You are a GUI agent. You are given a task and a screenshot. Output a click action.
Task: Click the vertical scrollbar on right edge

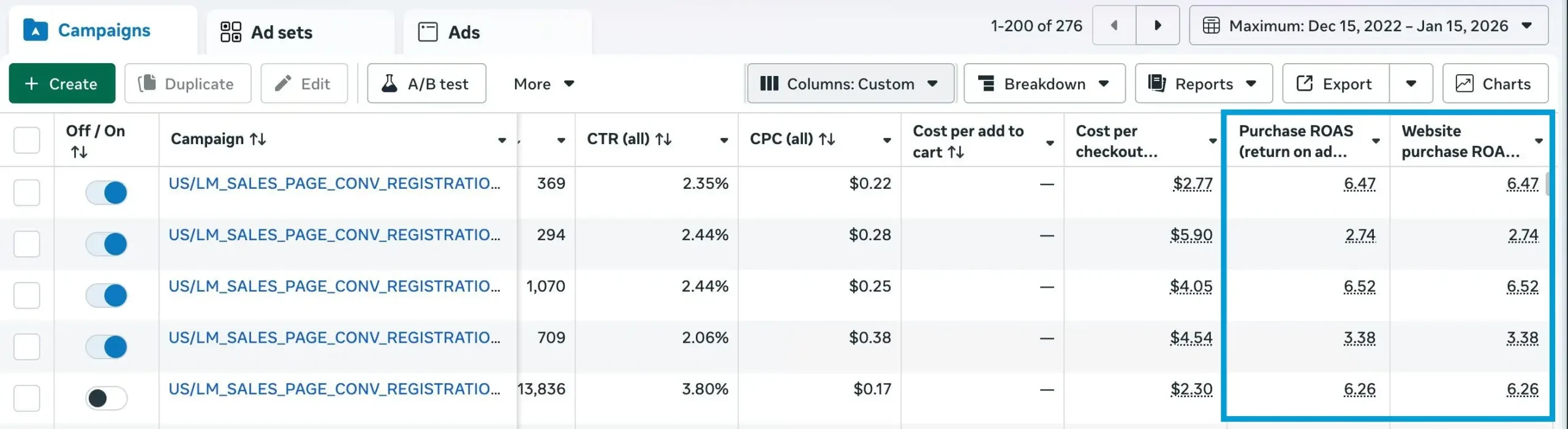click(1547, 184)
